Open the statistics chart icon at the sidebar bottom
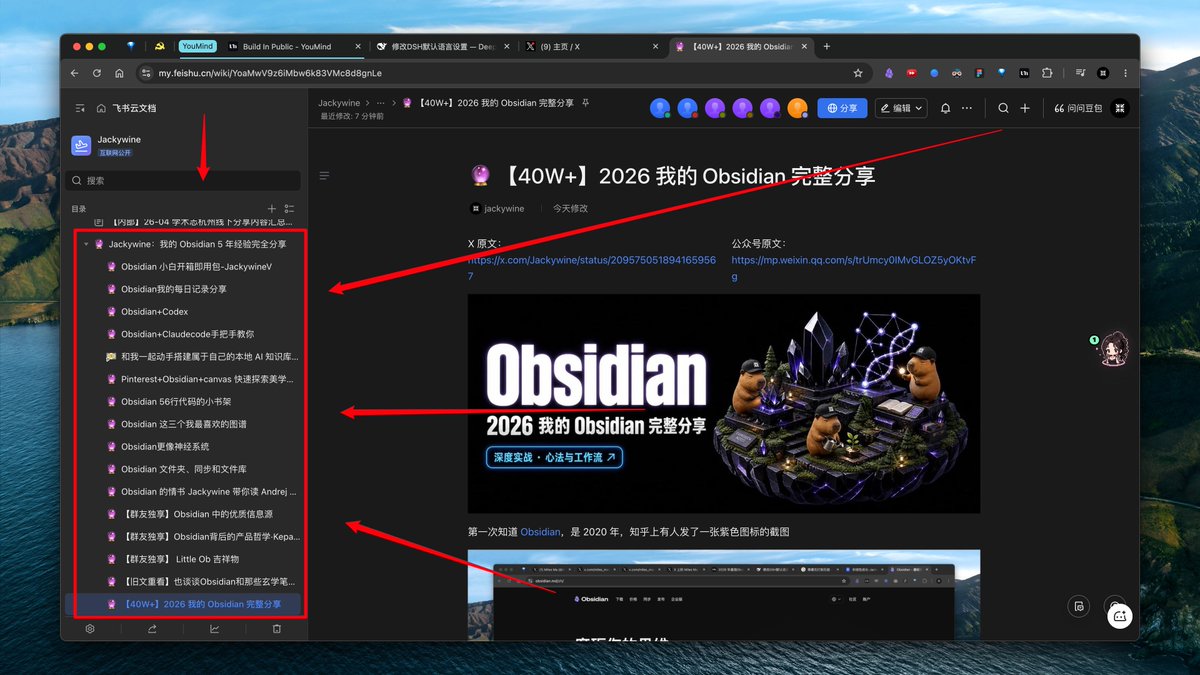Screen dimensions: 1200x675 [214, 629]
